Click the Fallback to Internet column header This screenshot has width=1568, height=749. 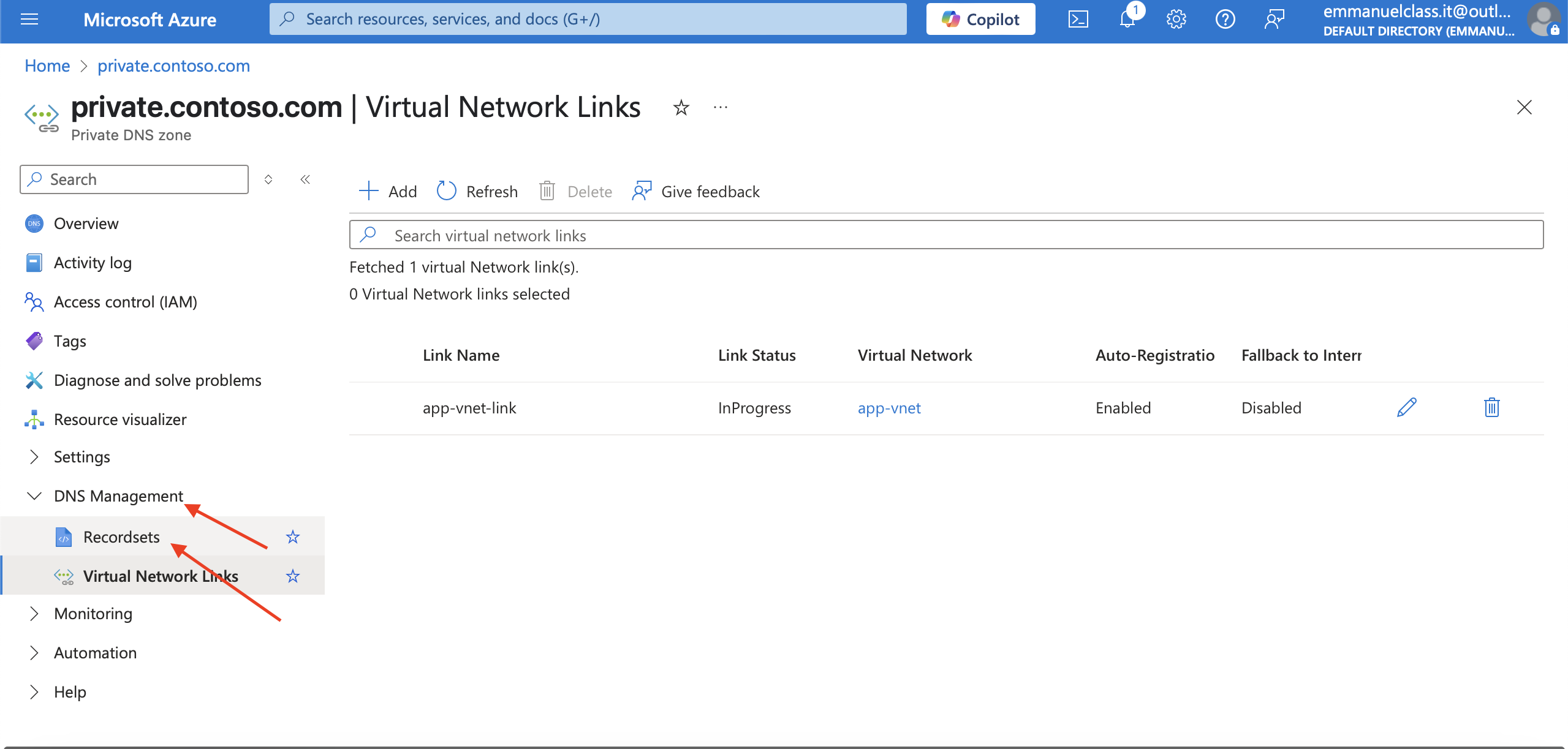pyautogui.click(x=1301, y=355)
